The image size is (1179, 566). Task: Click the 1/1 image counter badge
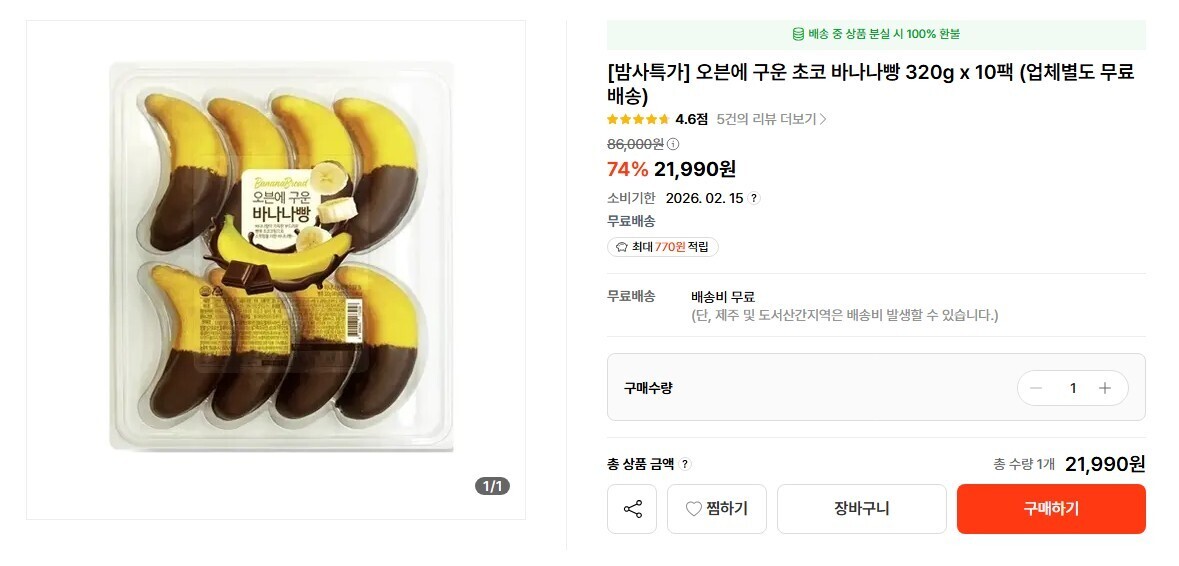pyautogui.click(x=494, y=487)
